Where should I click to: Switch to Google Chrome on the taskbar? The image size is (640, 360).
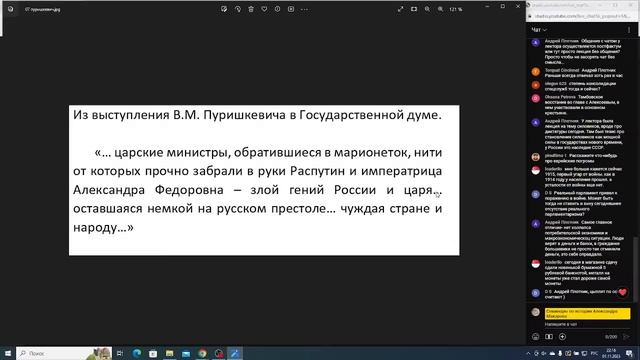coord(202,353)
